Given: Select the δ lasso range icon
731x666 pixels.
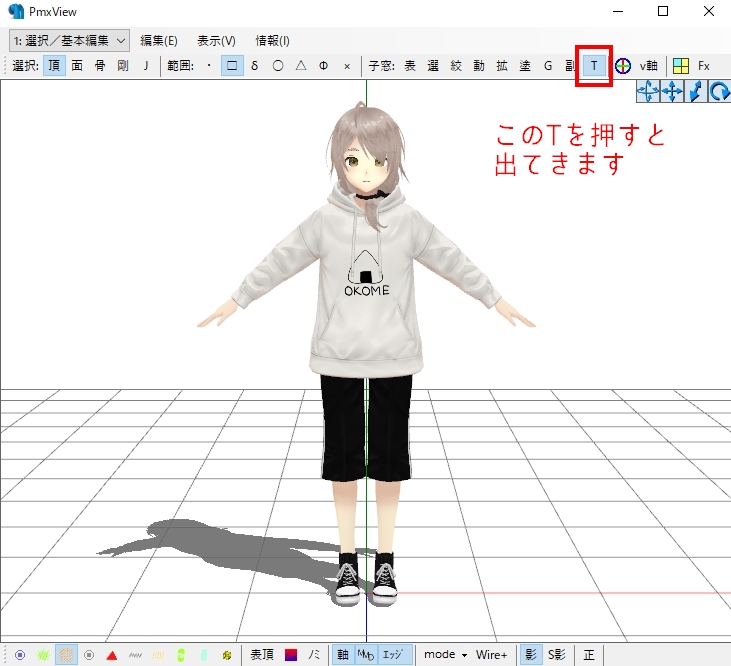Looking at the screenshot, I should tap(255, 66).
